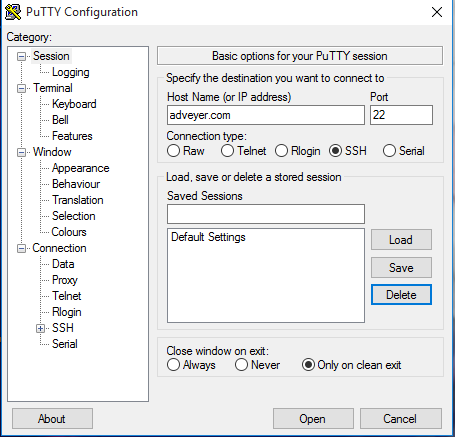The width and height of the screenshot is (455, 437).
Task: Select Default Settings in sessions list
Action: (x=208, y=237)
